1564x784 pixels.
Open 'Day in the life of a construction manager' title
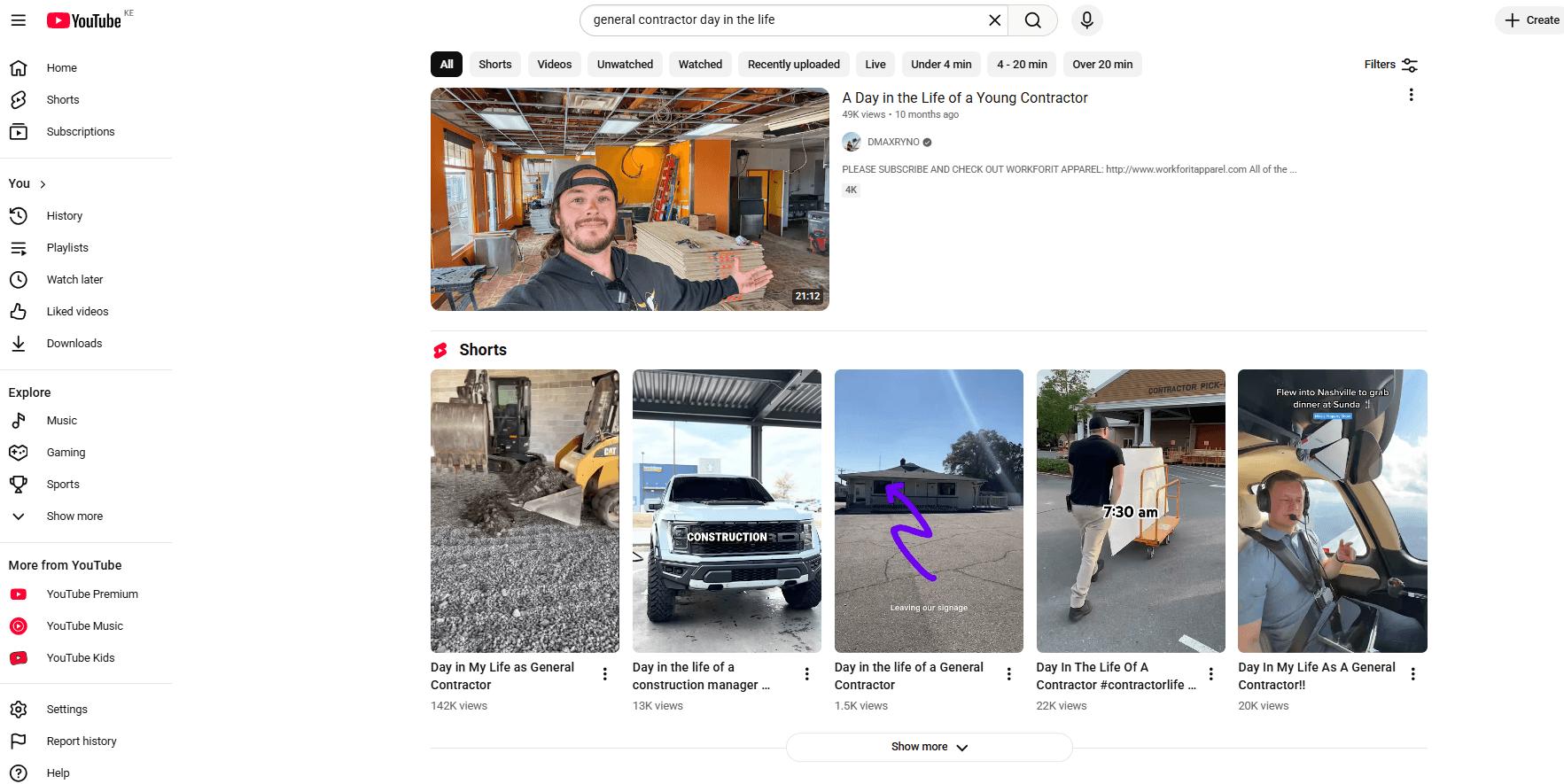(702, 677)
